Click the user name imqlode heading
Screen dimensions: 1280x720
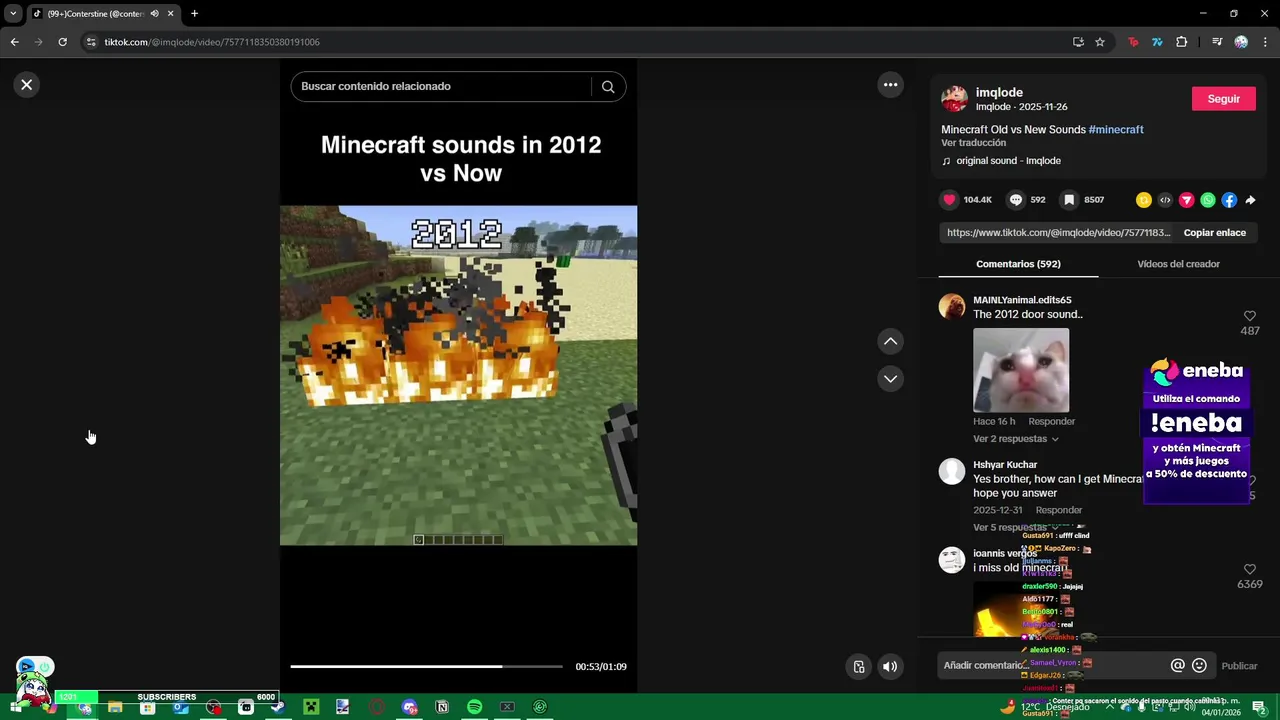[999, 92]
